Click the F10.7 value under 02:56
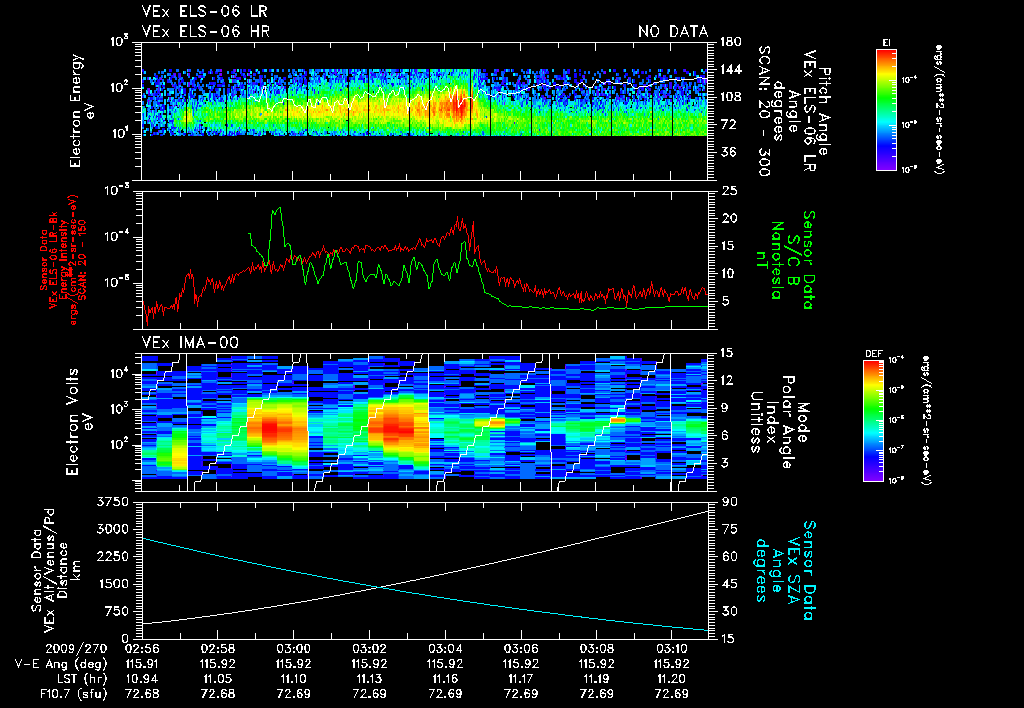1024x708 pixels. point(142,694)
